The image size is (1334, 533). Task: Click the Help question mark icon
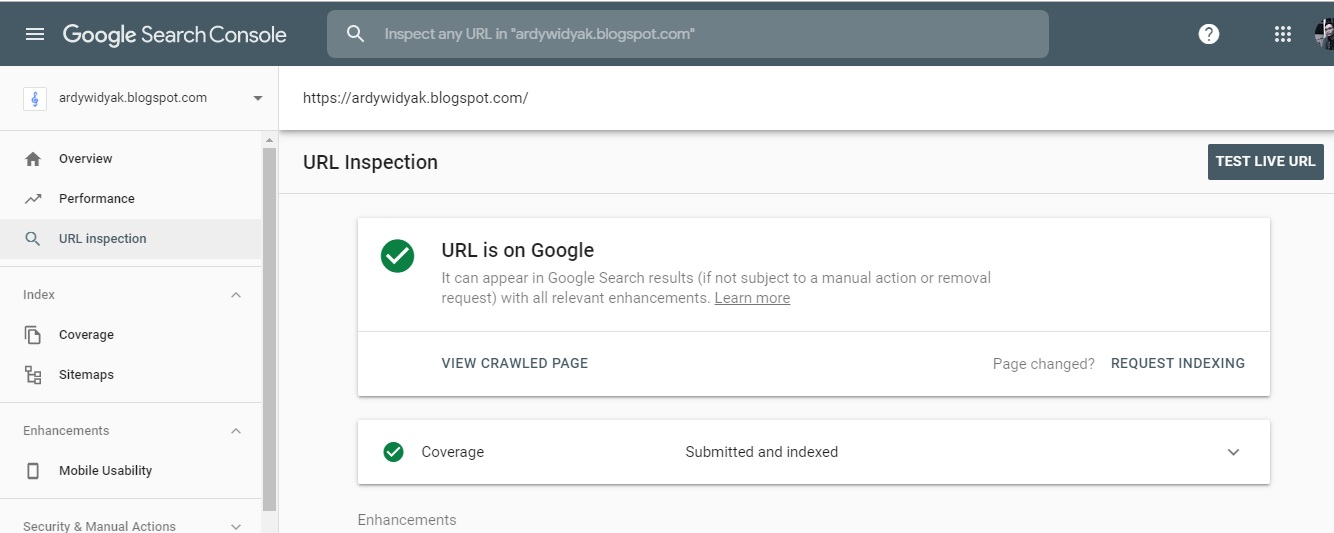click(x=1209, y=34)
